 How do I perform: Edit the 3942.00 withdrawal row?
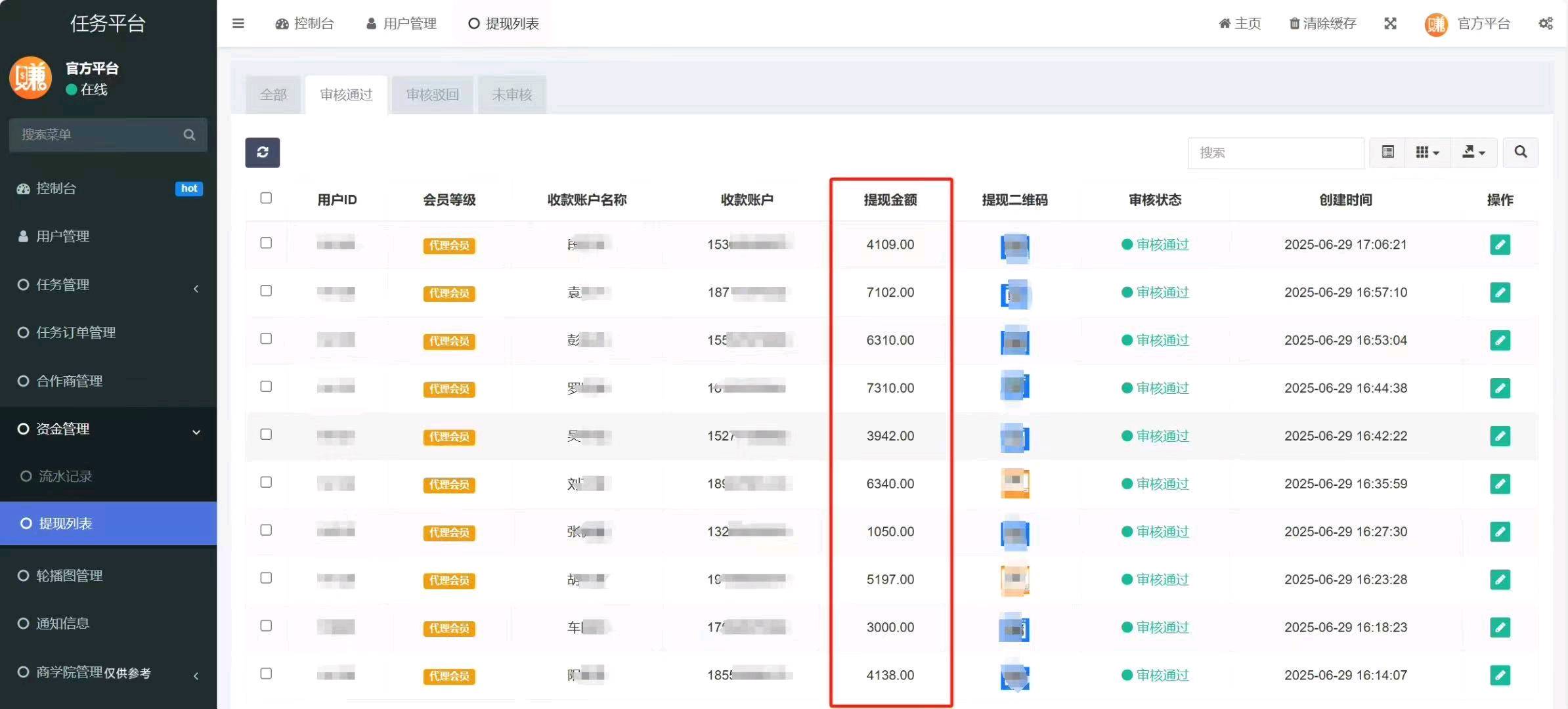pyautogui.click(x=1500, y=436)
